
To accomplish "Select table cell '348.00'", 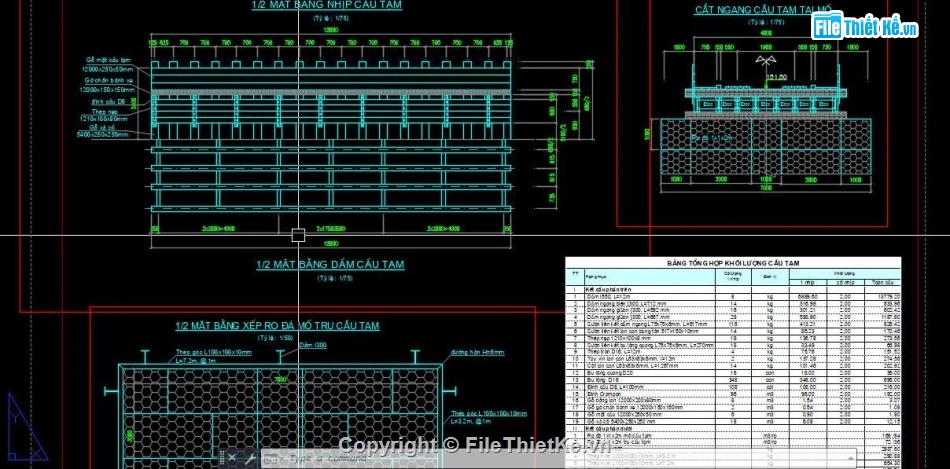I will point(808,380).
